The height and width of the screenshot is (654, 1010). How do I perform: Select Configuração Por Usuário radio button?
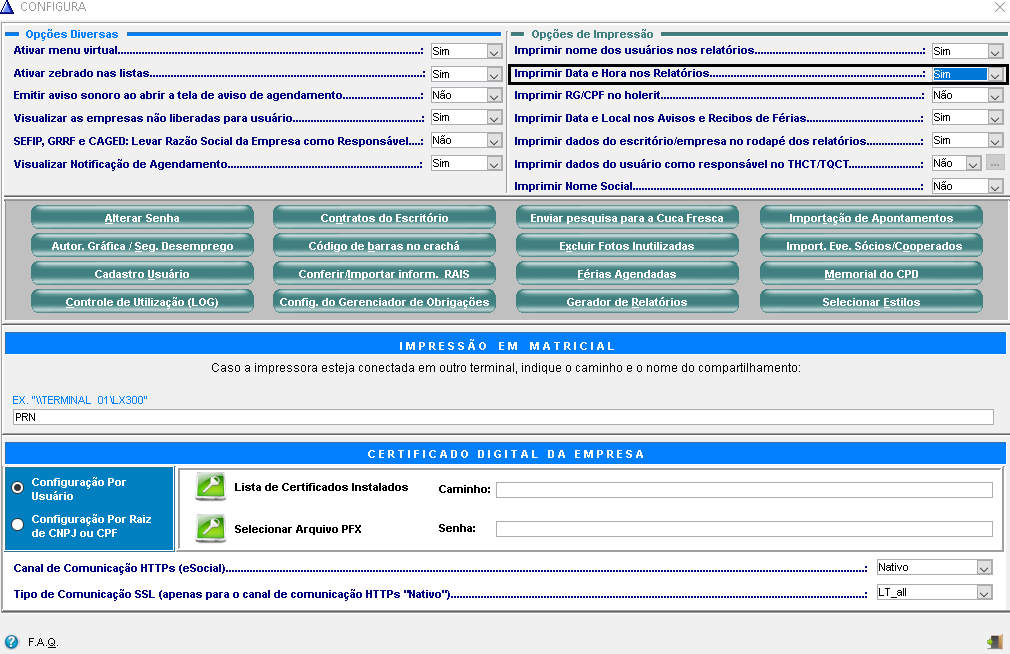[18, 488]
